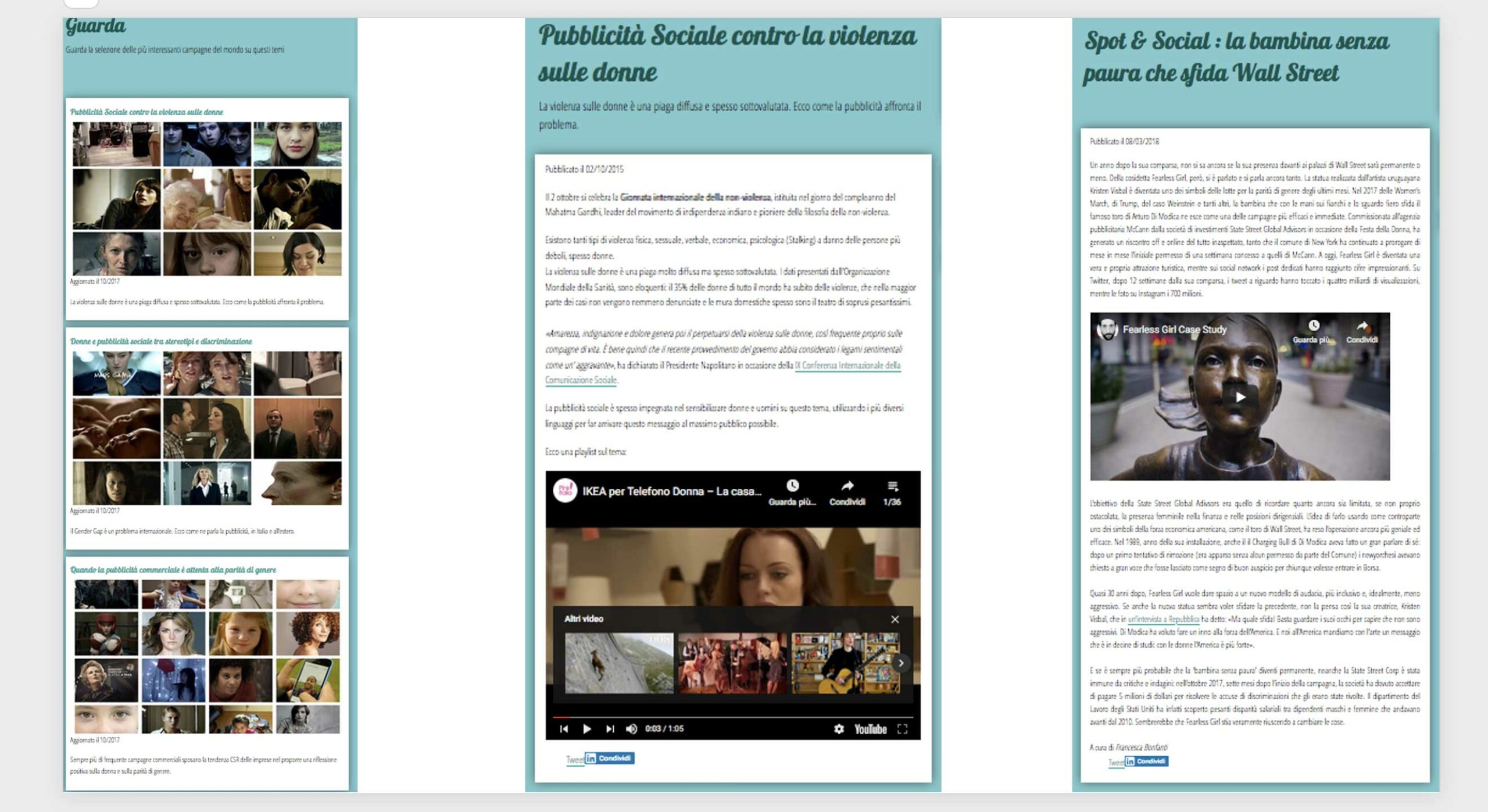Click Condividi share icon on IKEA video
The image size is (1488, 812).
tap(847, 487)
